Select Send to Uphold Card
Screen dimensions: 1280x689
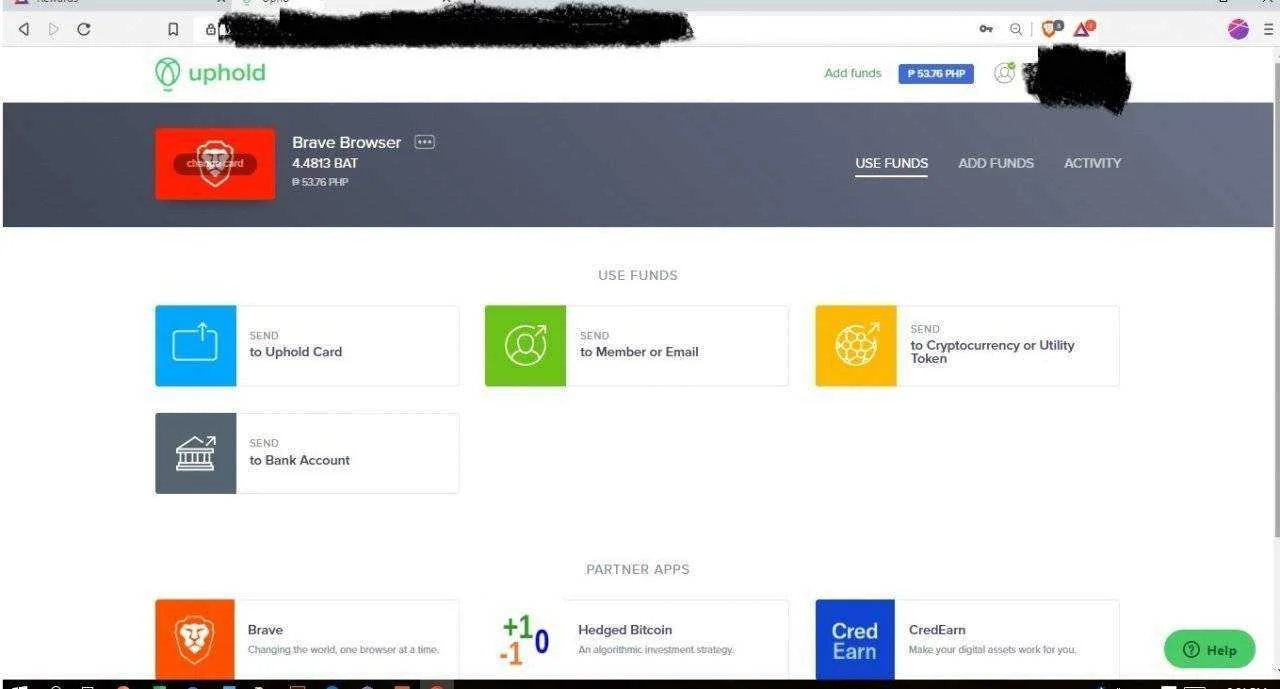(x=307, y=346)
